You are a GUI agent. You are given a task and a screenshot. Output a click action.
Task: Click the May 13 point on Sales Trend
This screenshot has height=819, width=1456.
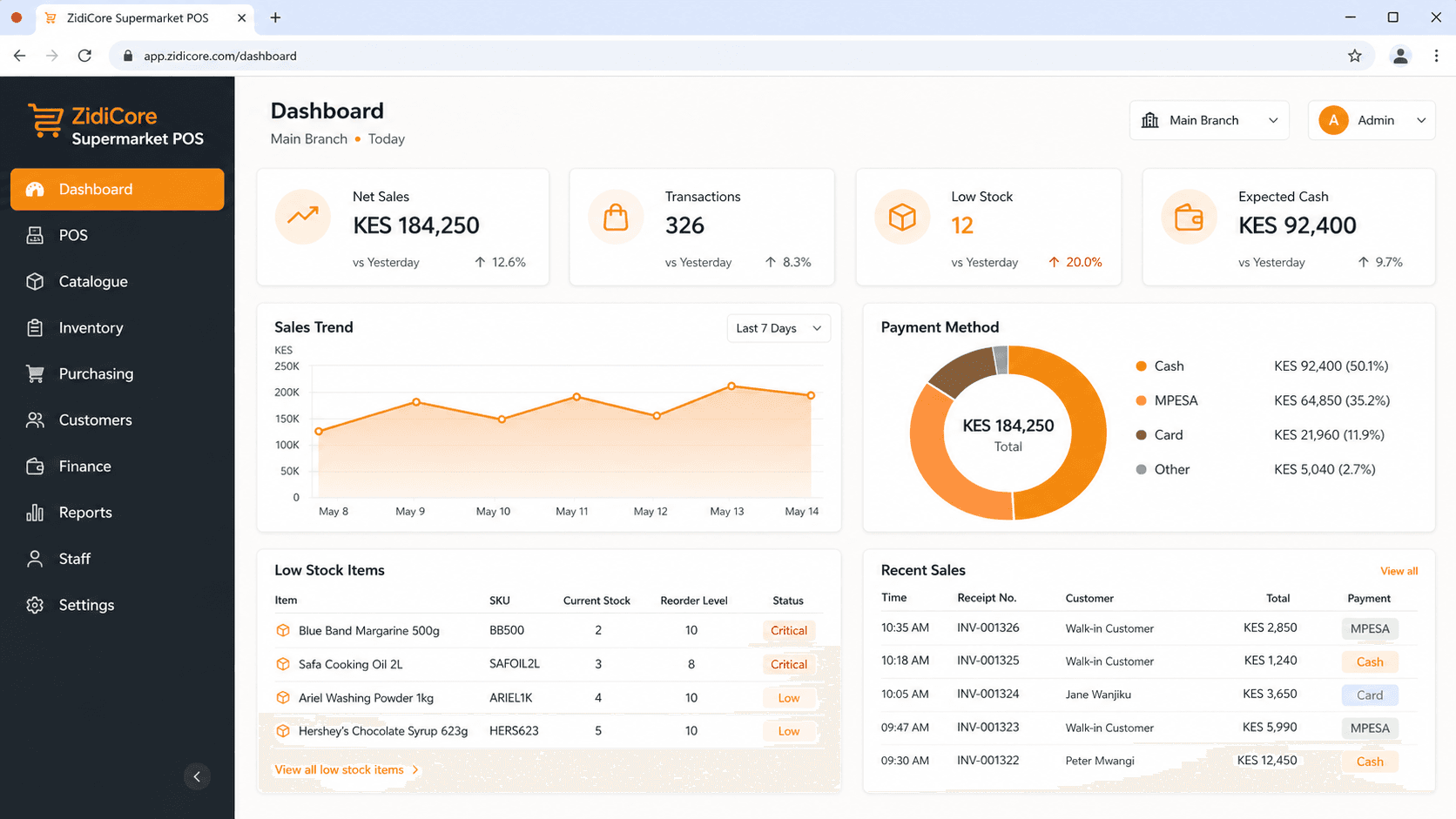tap(731, 386)
